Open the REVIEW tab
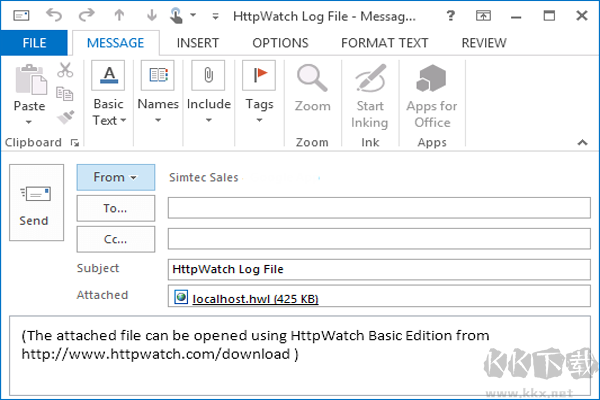 coord(484,43)
